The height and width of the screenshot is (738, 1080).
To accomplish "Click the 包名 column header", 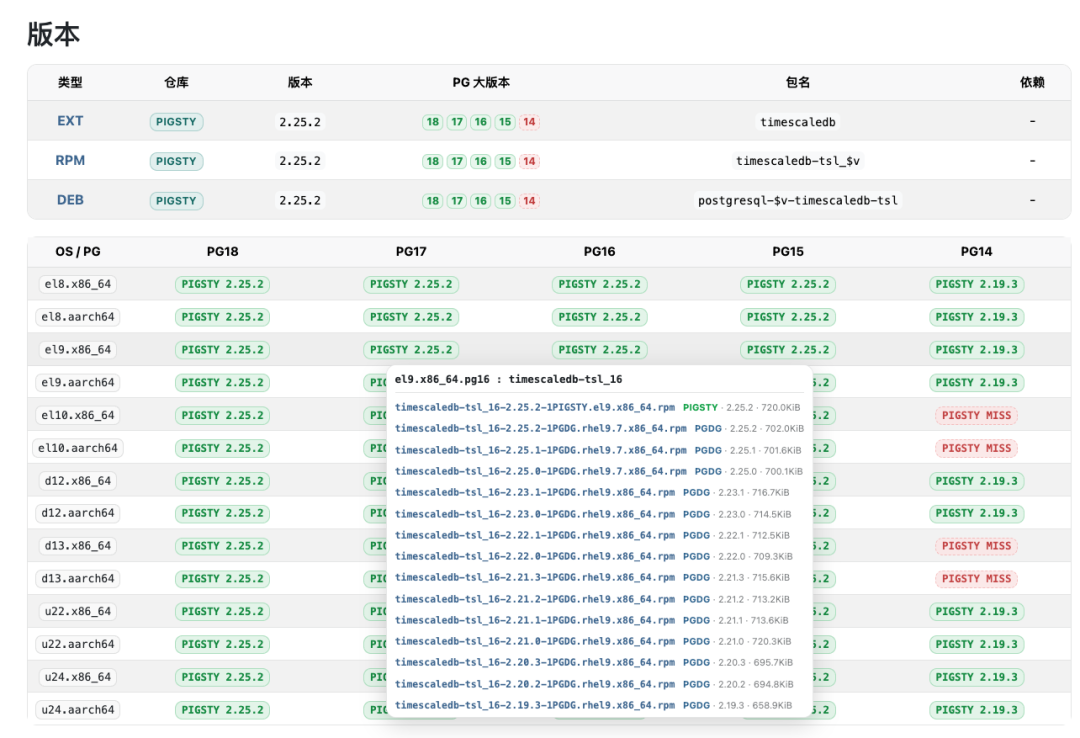I will [798, 83].
